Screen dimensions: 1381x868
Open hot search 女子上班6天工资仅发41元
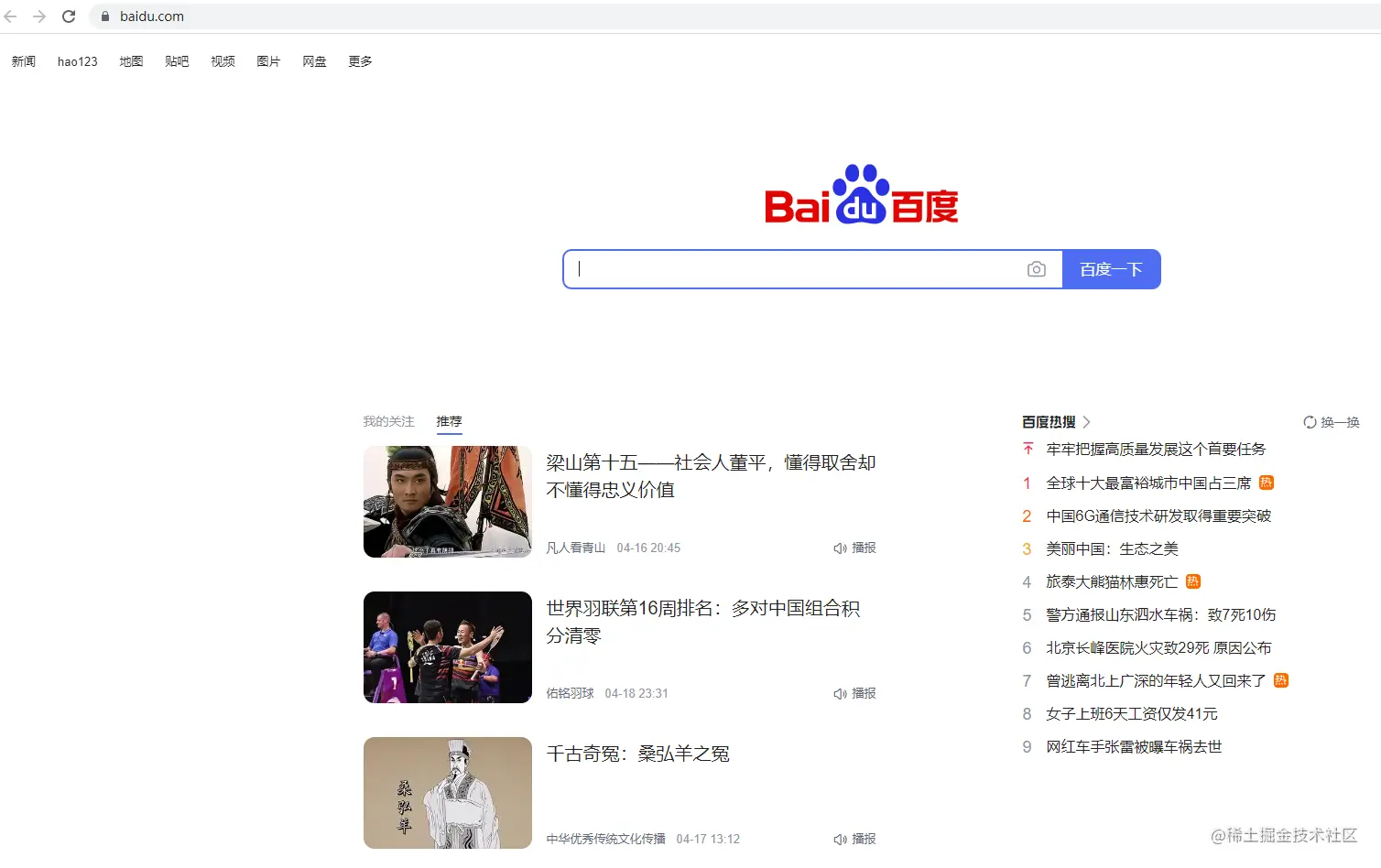1132,713
